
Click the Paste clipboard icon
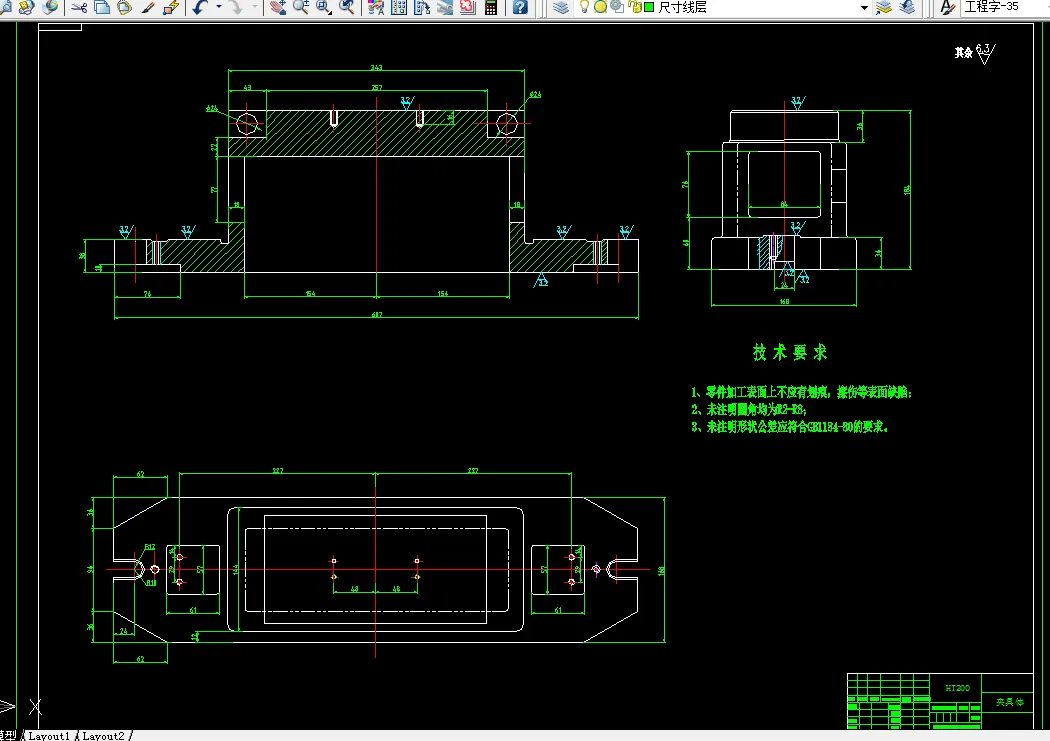coord(125,7)
